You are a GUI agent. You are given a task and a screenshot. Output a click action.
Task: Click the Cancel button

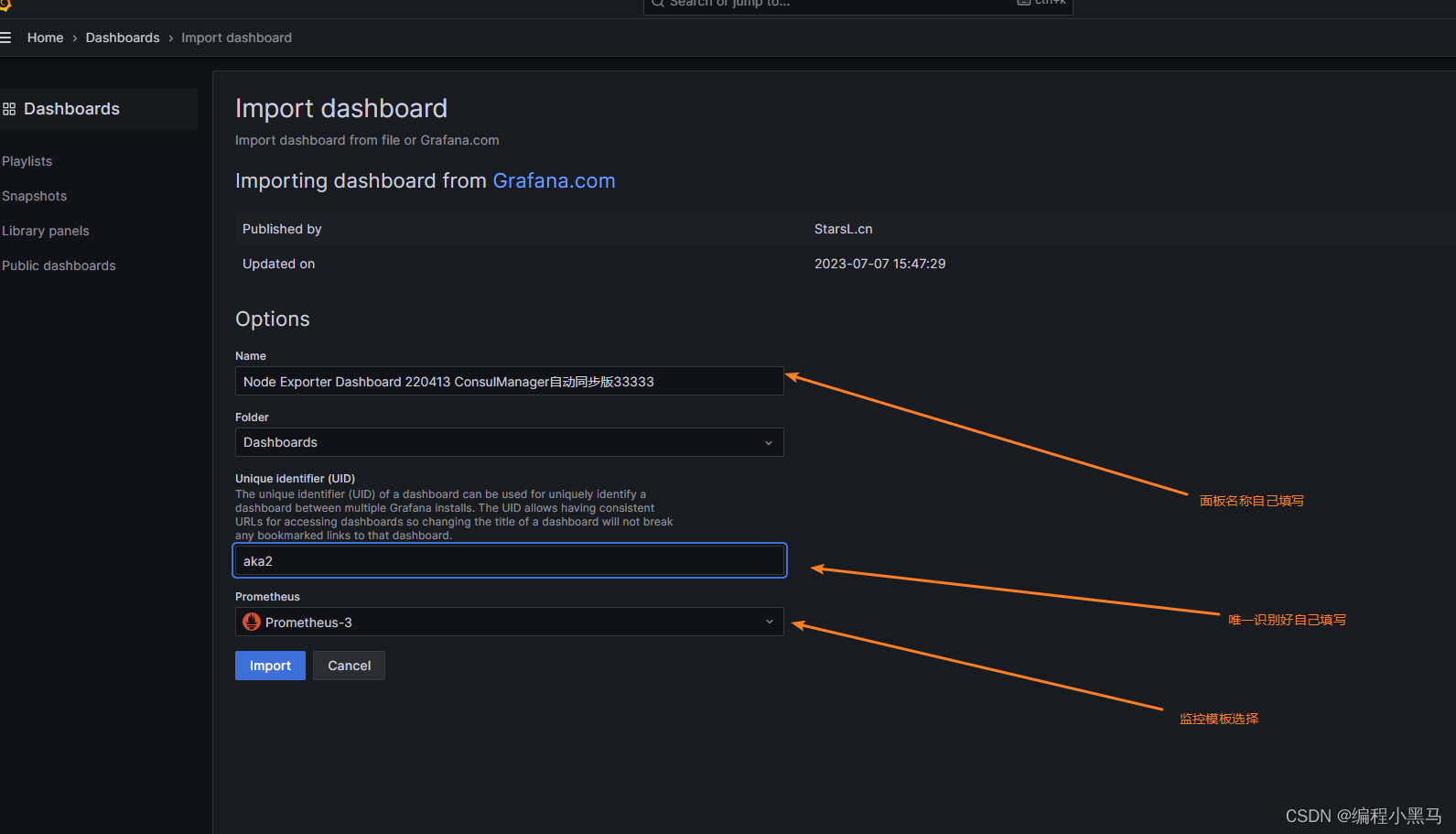(349, 666)
